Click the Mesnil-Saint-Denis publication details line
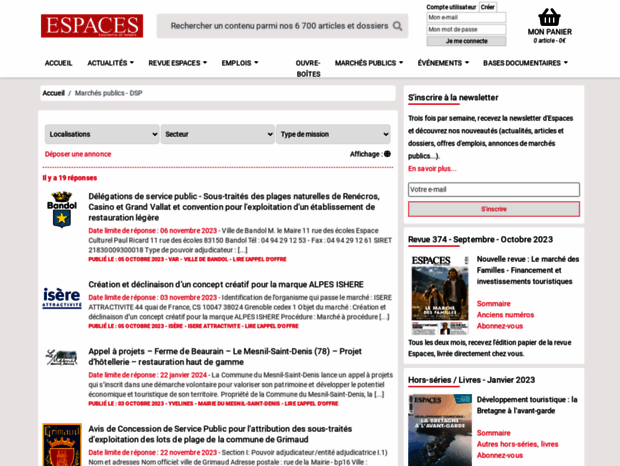 213,404
